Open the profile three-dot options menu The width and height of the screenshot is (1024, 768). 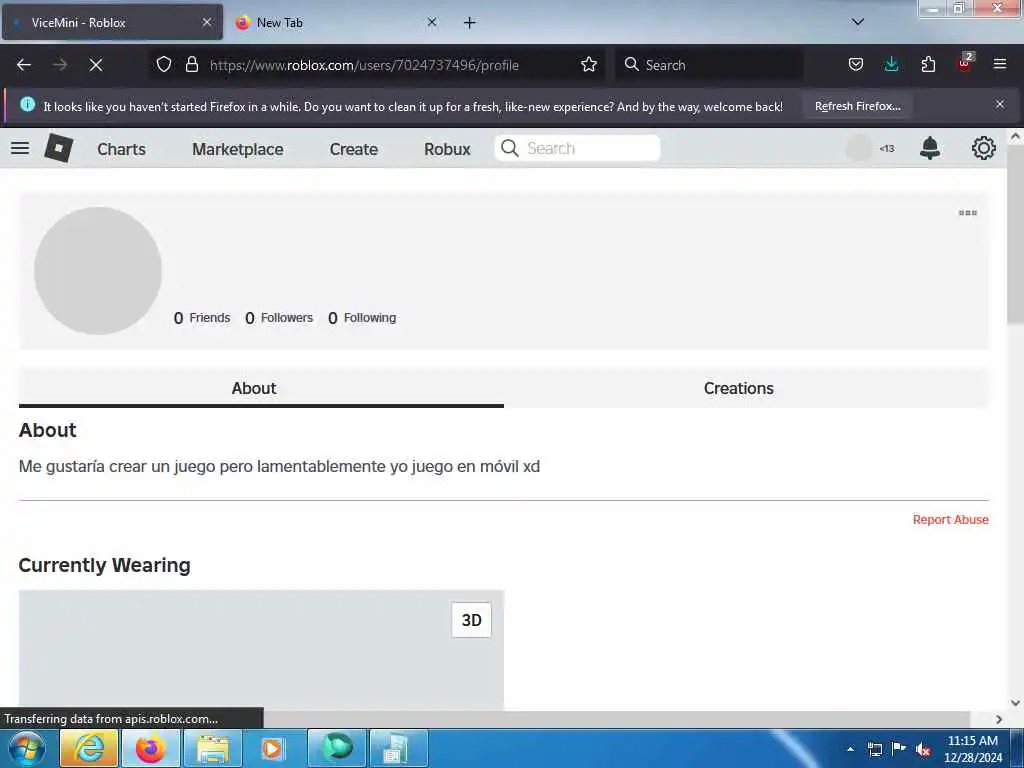968,213
